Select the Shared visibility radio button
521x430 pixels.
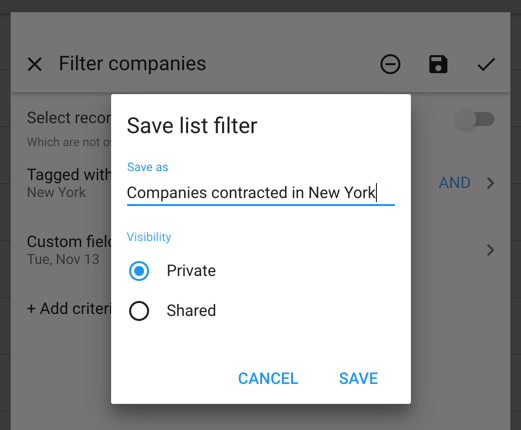pyautogui.click(x=139, y=311)
